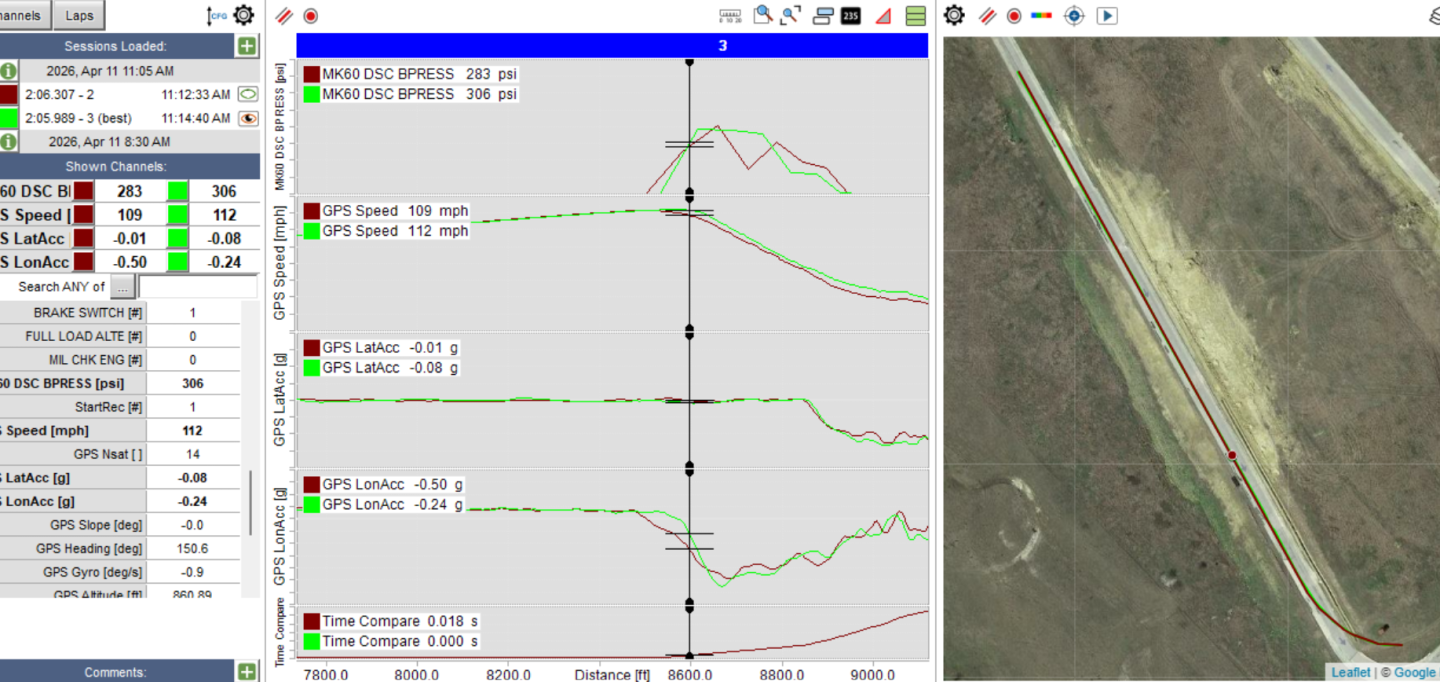Viewport: 1440px width, 682px height.
Task: Add a session with the green plus
Action: [x=247, y=46]
